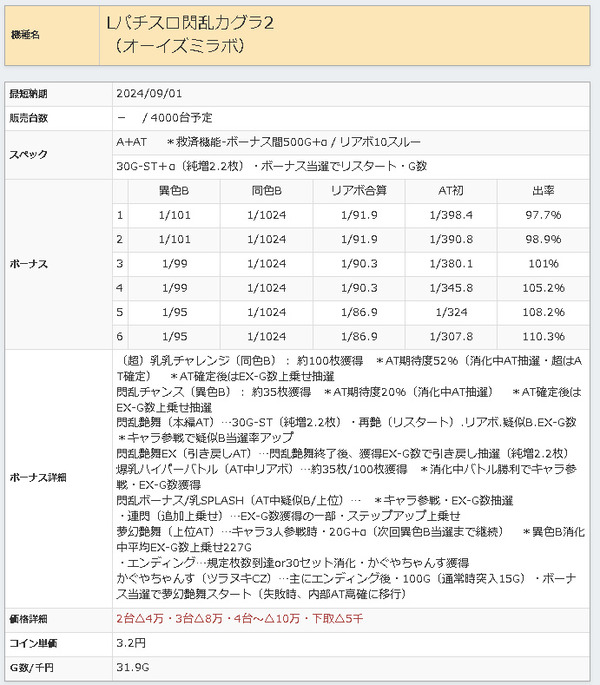Select the 爆乳ハイパーバトル detail line
The width and height of the screenshot is (600, 685).
[x=347, y=477]
